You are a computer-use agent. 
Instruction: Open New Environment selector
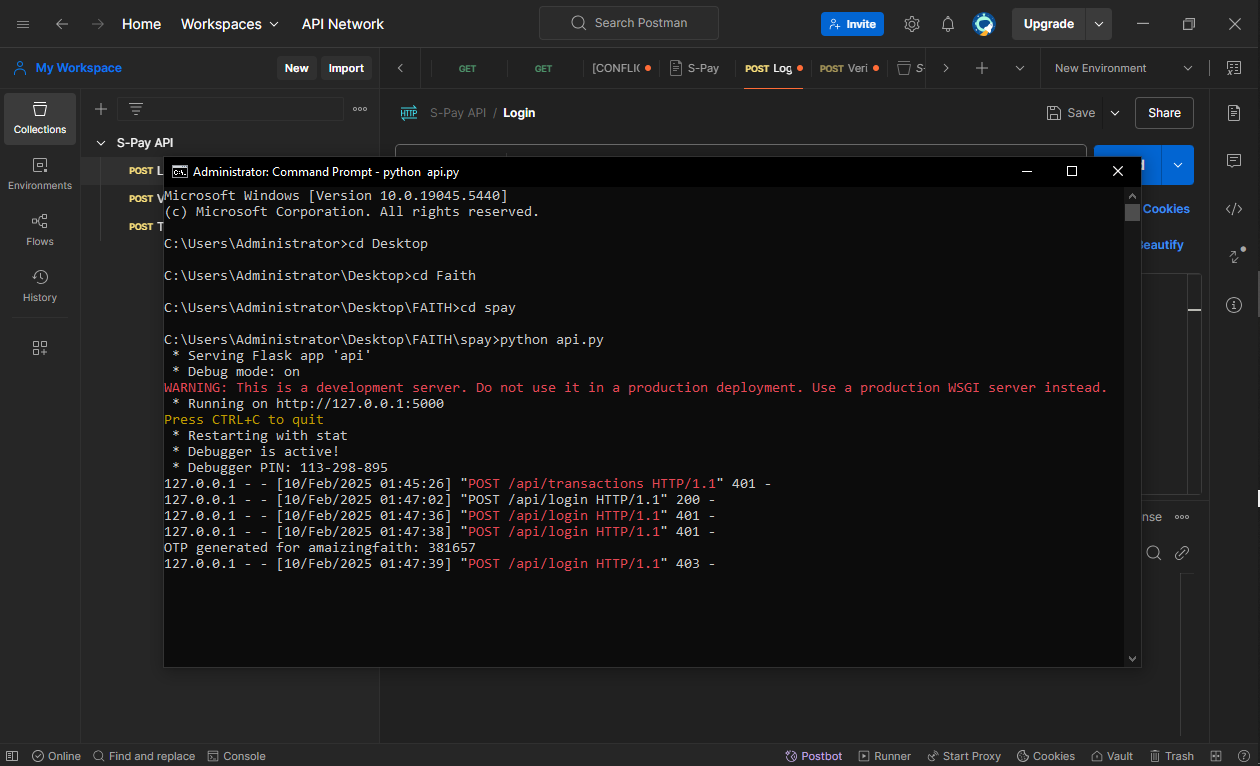tap(1124, 68)
